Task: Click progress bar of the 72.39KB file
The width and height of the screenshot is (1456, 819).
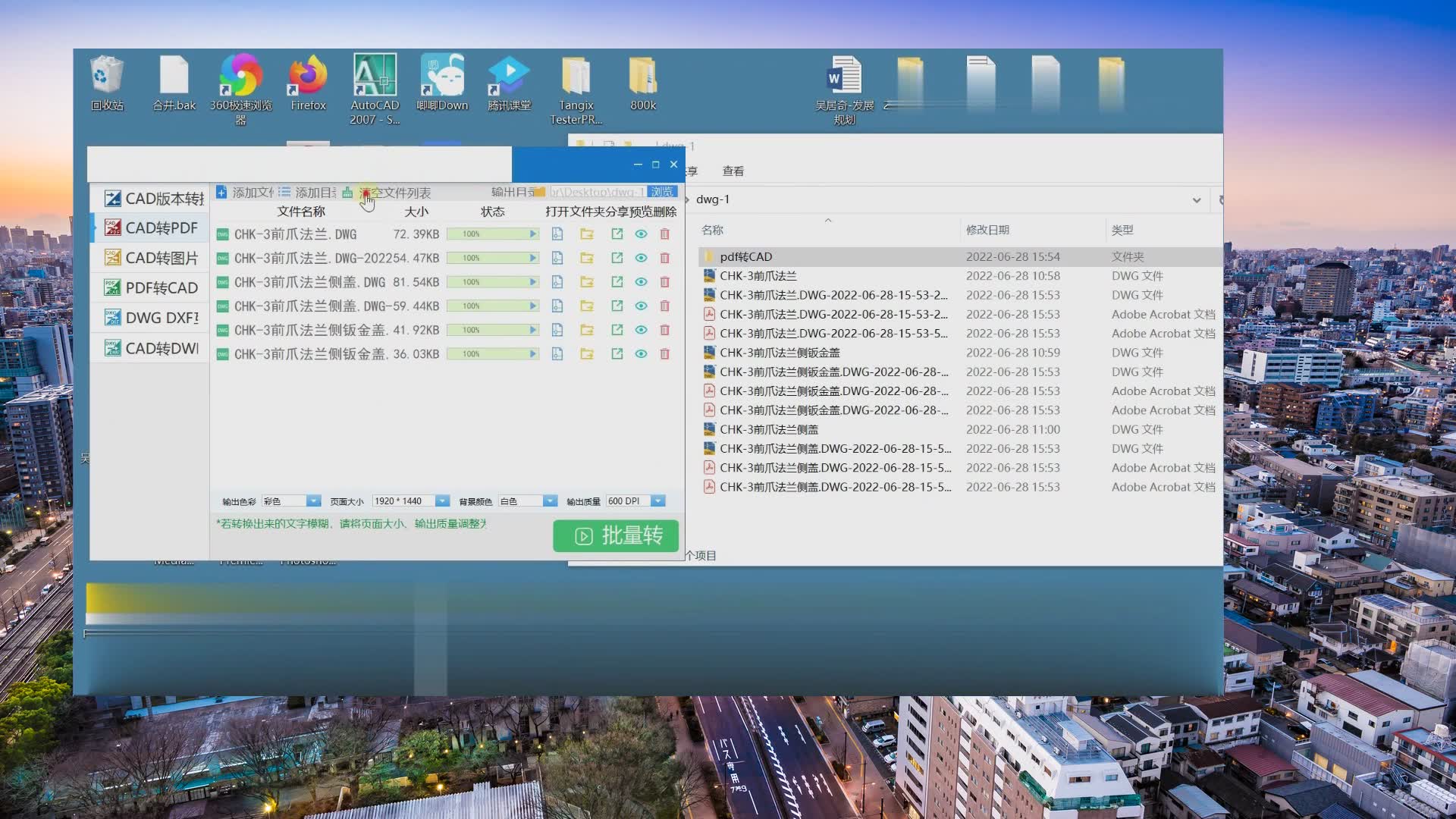Action: tap(492, 234)
